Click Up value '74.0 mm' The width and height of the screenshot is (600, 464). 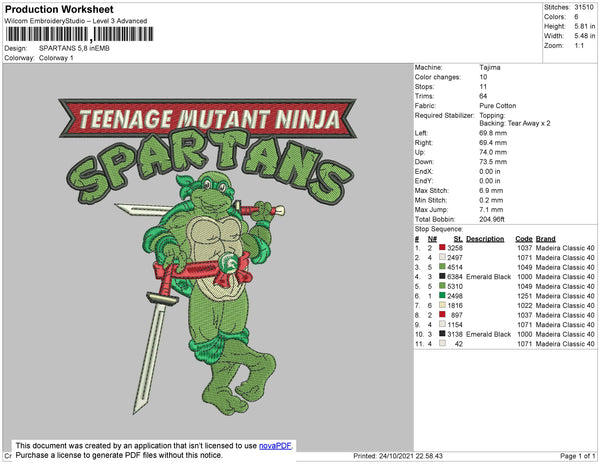(493, 152)
